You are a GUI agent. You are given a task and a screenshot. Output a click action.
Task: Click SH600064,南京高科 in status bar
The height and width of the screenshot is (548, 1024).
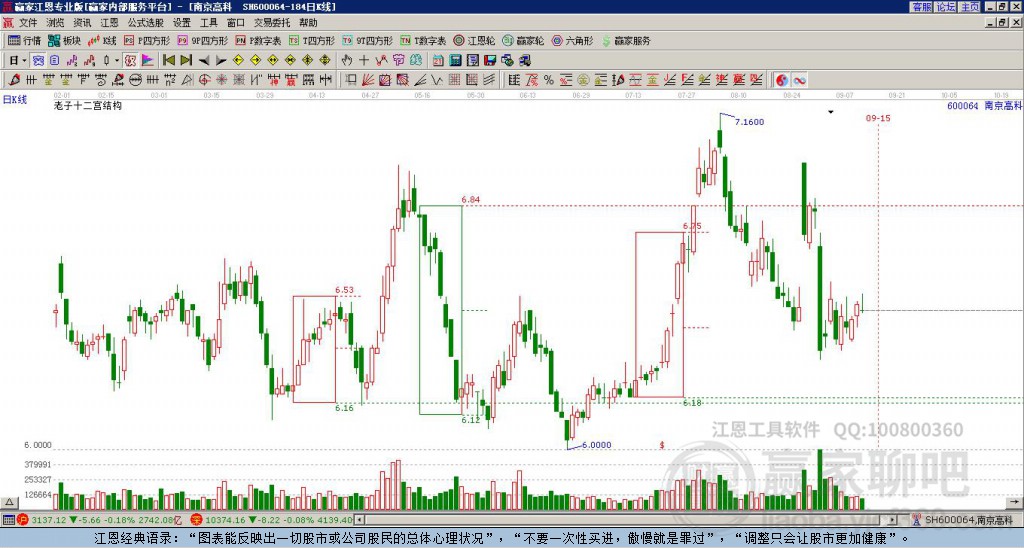point(967,520)
